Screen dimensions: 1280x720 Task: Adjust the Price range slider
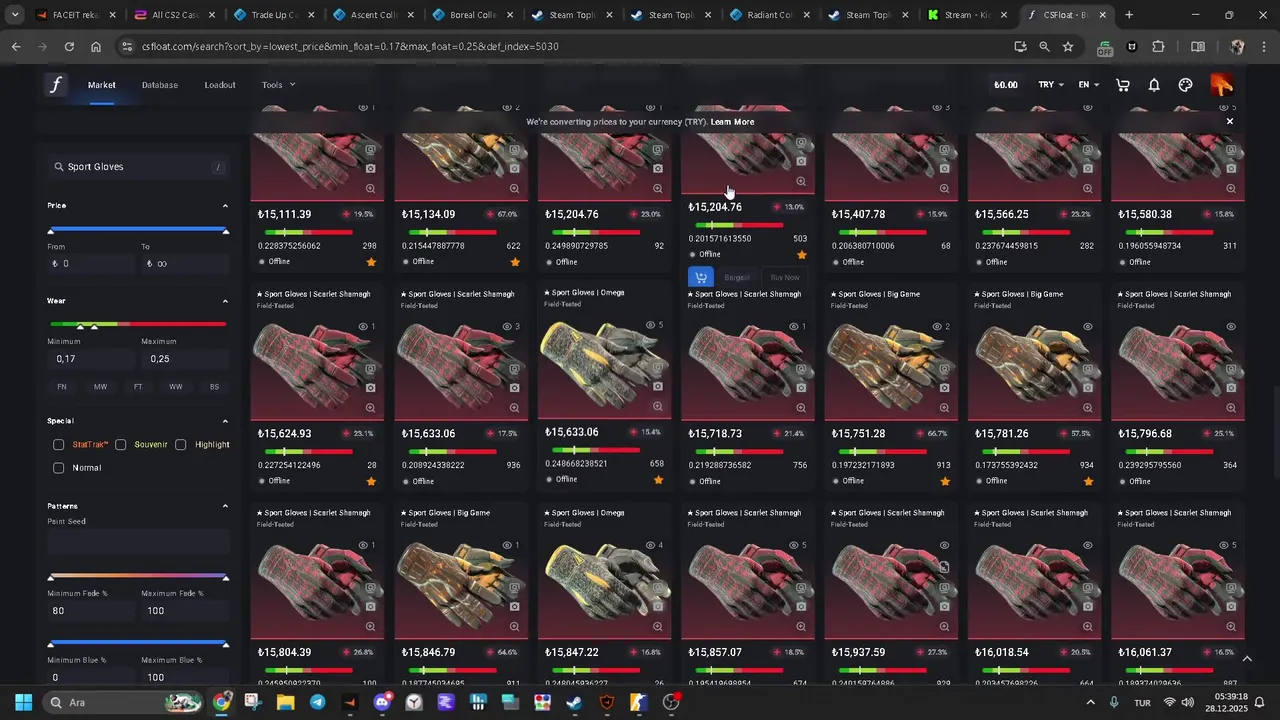coord(138,231)
